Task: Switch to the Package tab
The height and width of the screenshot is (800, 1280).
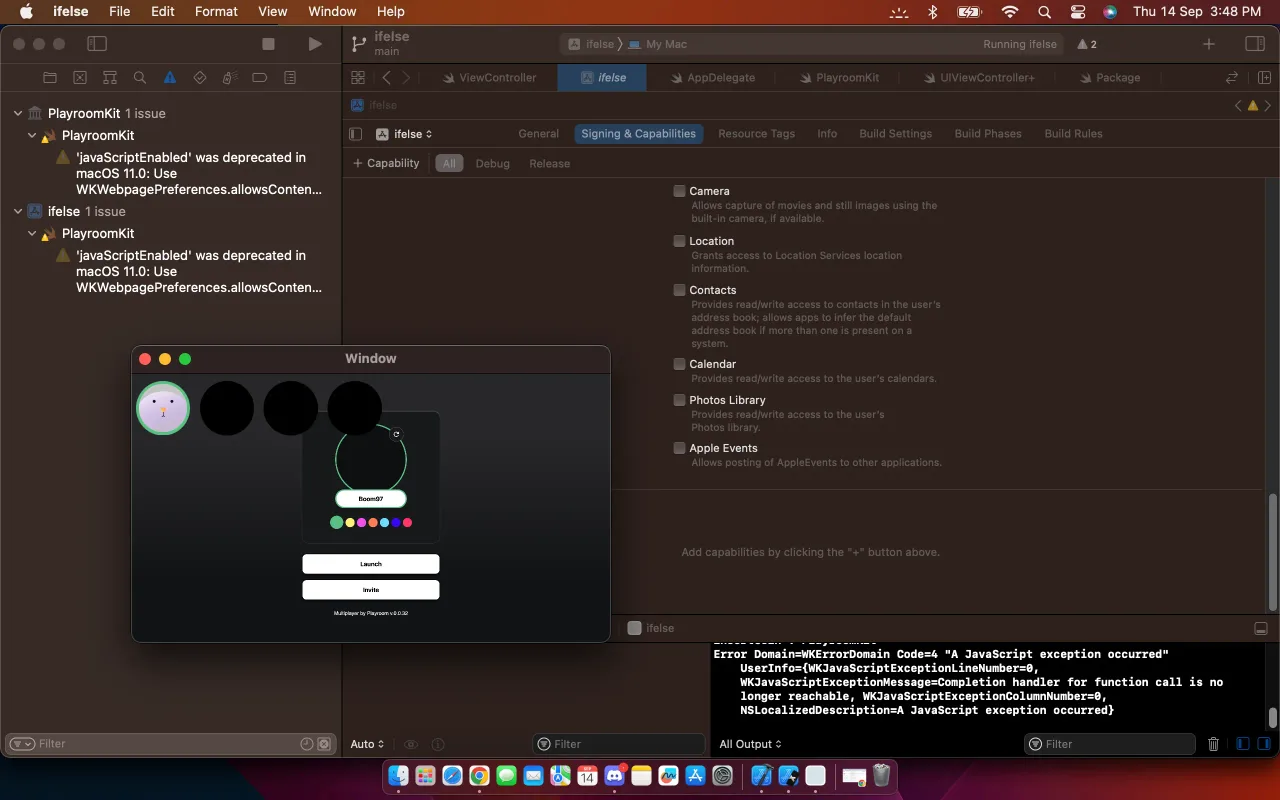Action: point(1109,77)
